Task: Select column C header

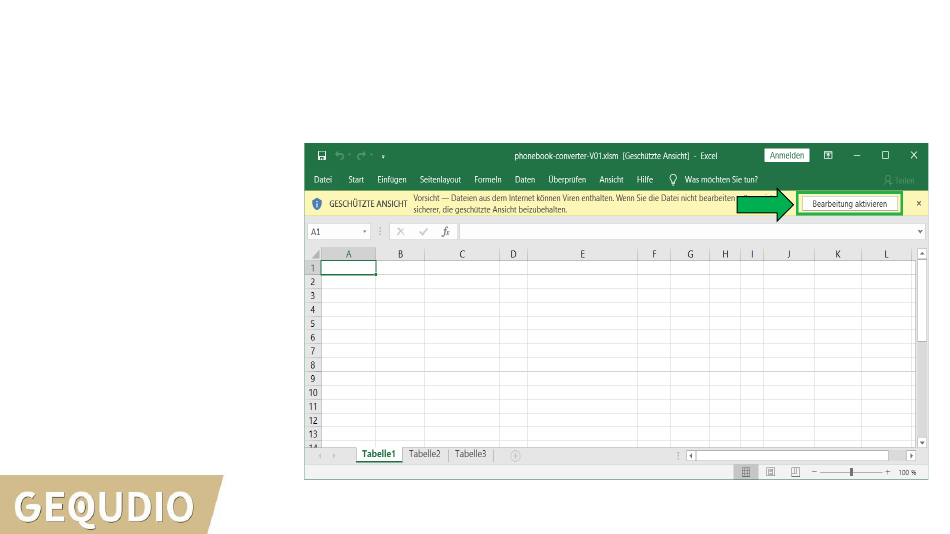Action: [x=462, y=254]
